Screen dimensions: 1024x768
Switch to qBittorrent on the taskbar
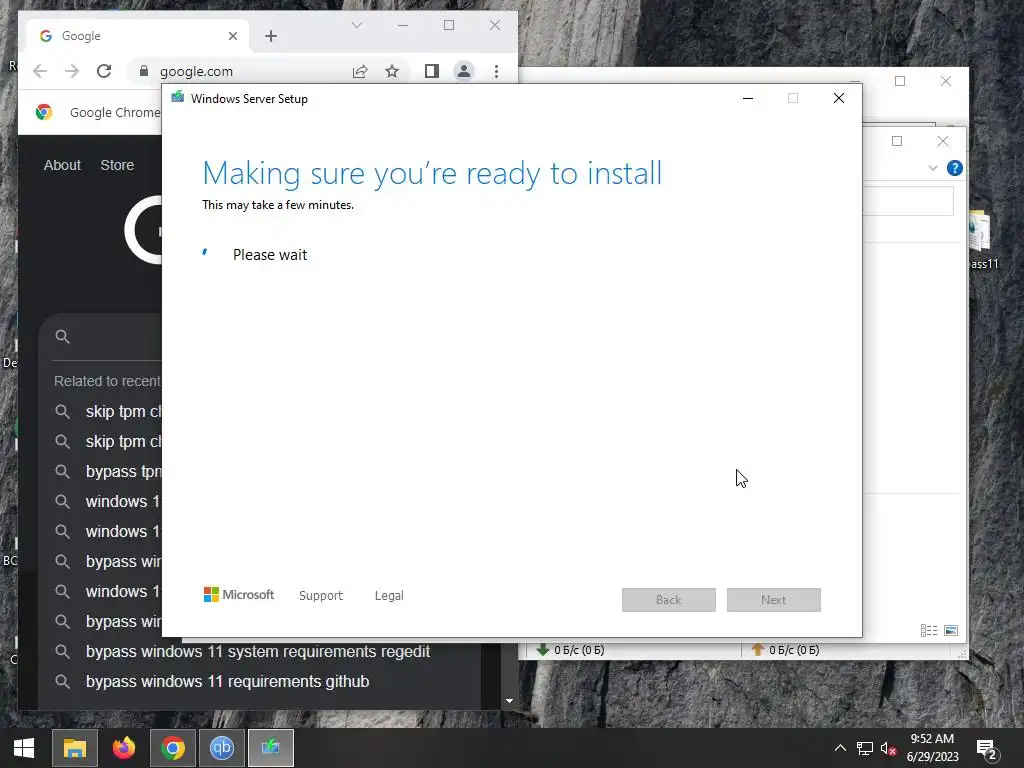coord(221,748)
